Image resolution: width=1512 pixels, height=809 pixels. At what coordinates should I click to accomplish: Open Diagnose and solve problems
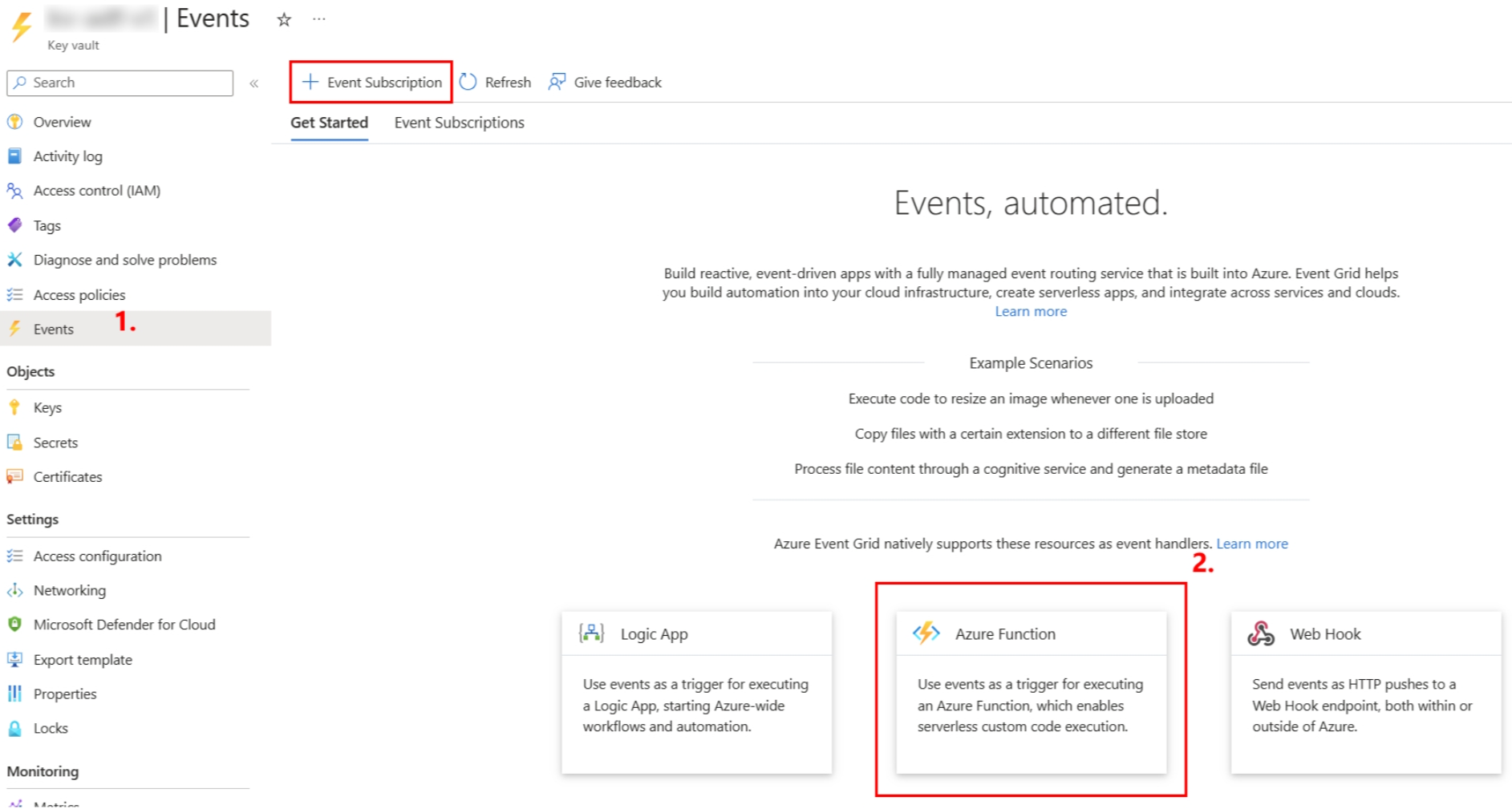[124, 261]
